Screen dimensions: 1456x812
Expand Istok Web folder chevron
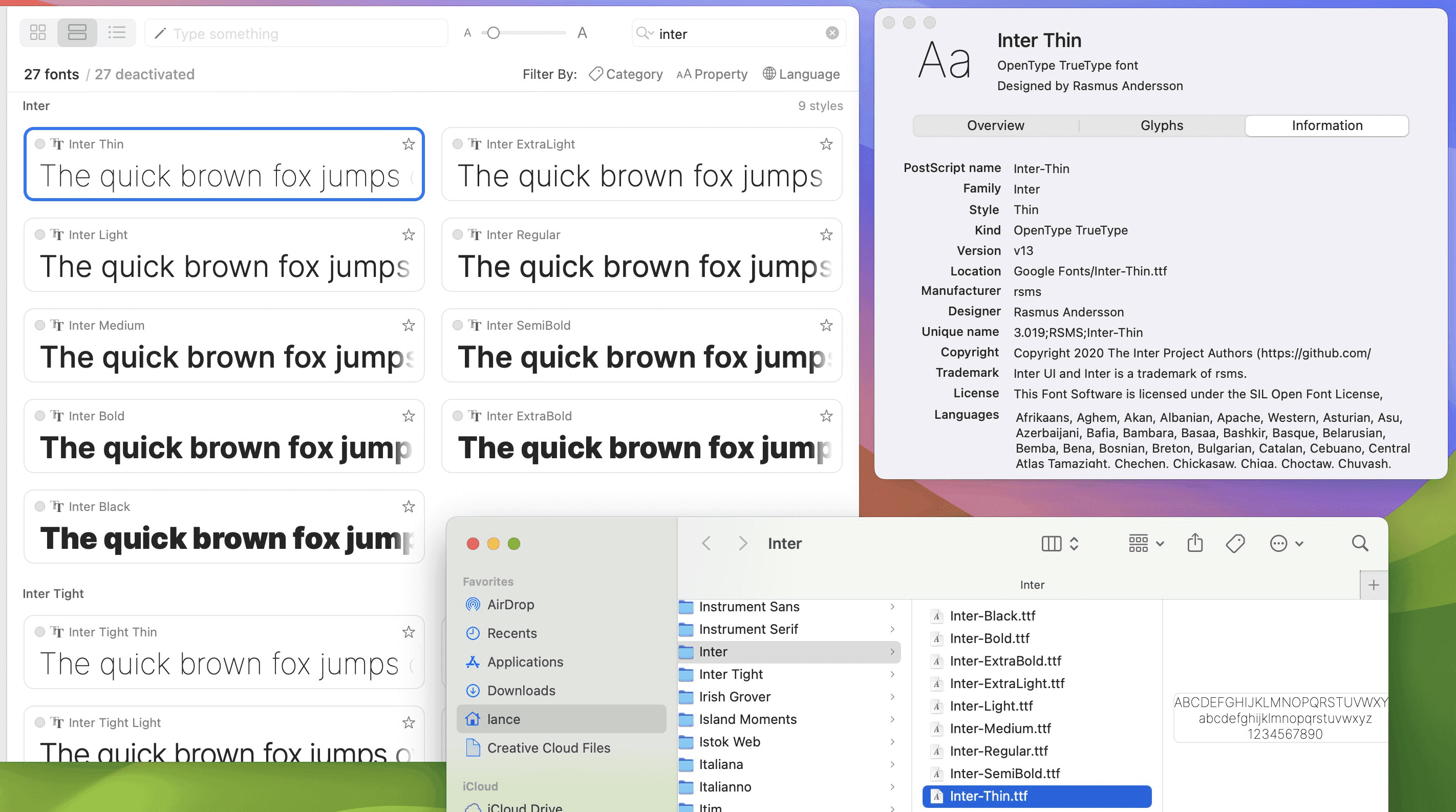point(892,742)
